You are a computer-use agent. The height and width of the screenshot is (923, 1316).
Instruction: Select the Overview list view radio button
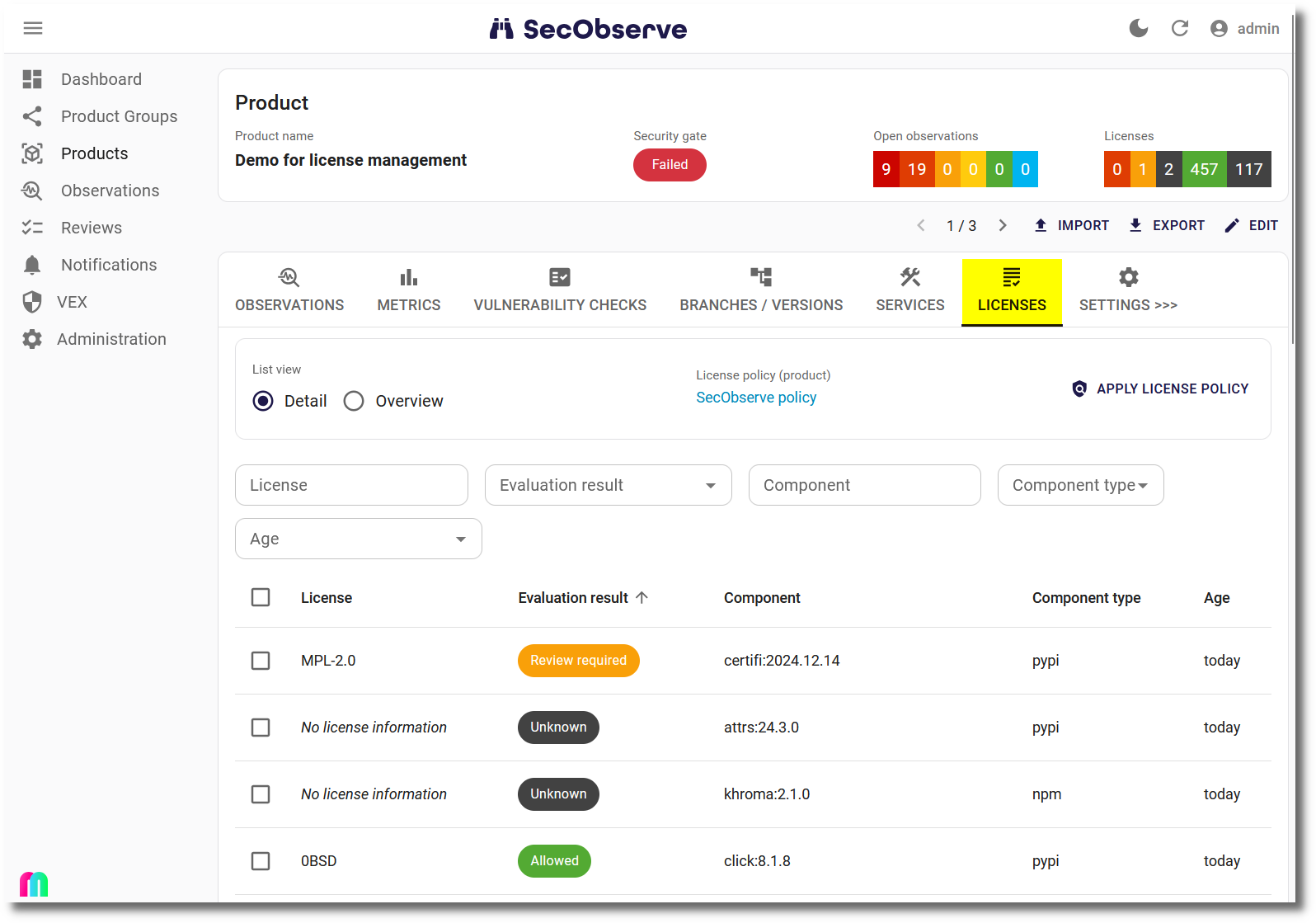[354, 401]
